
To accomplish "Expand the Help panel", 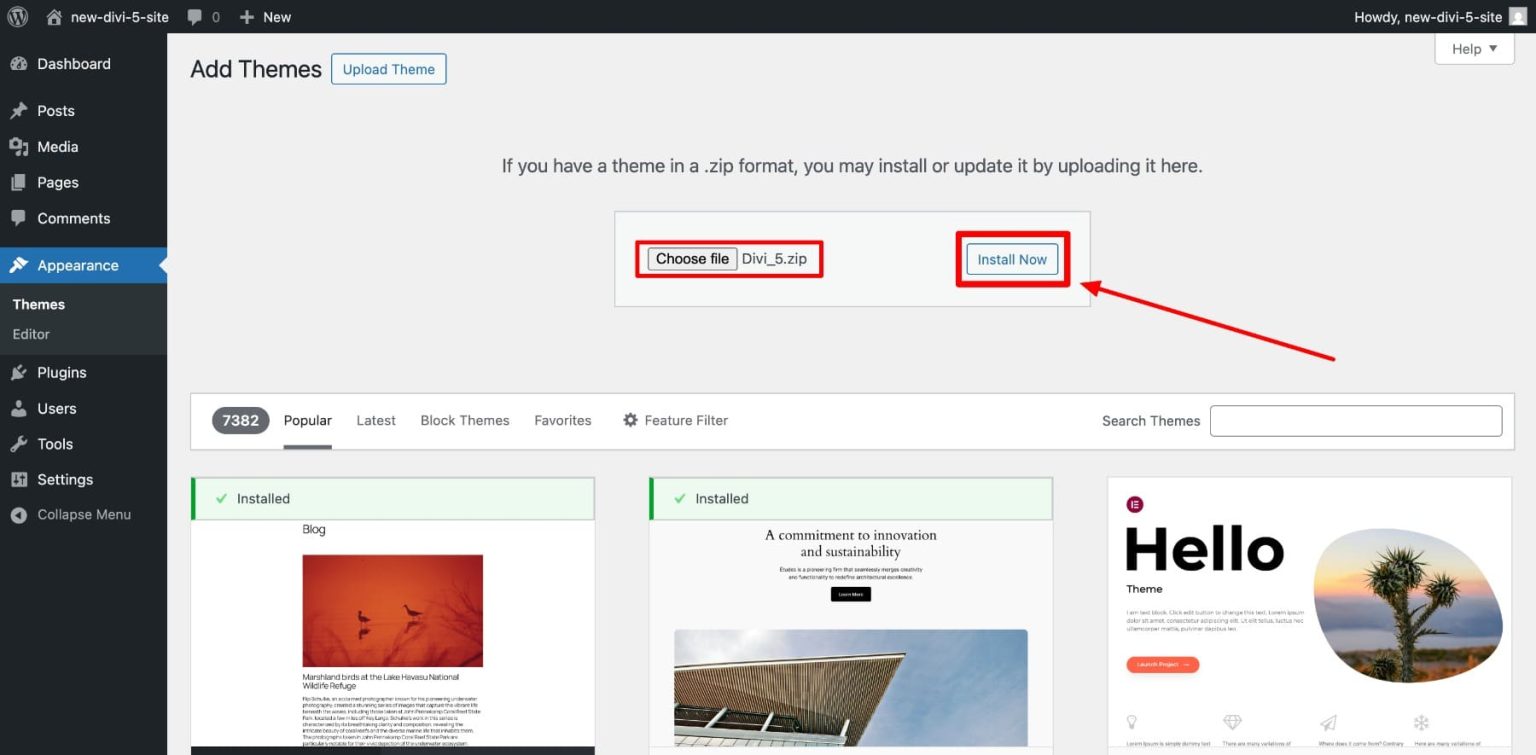I will (1473, 48).
